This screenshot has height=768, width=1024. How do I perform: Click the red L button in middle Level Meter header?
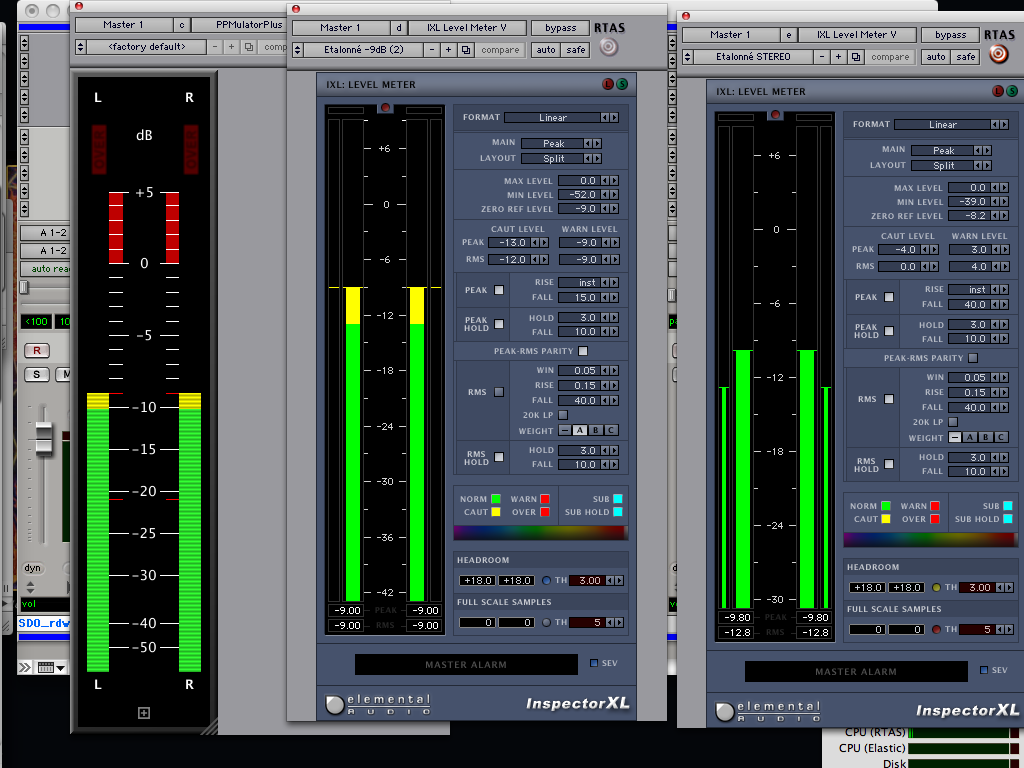coord(608,84)
